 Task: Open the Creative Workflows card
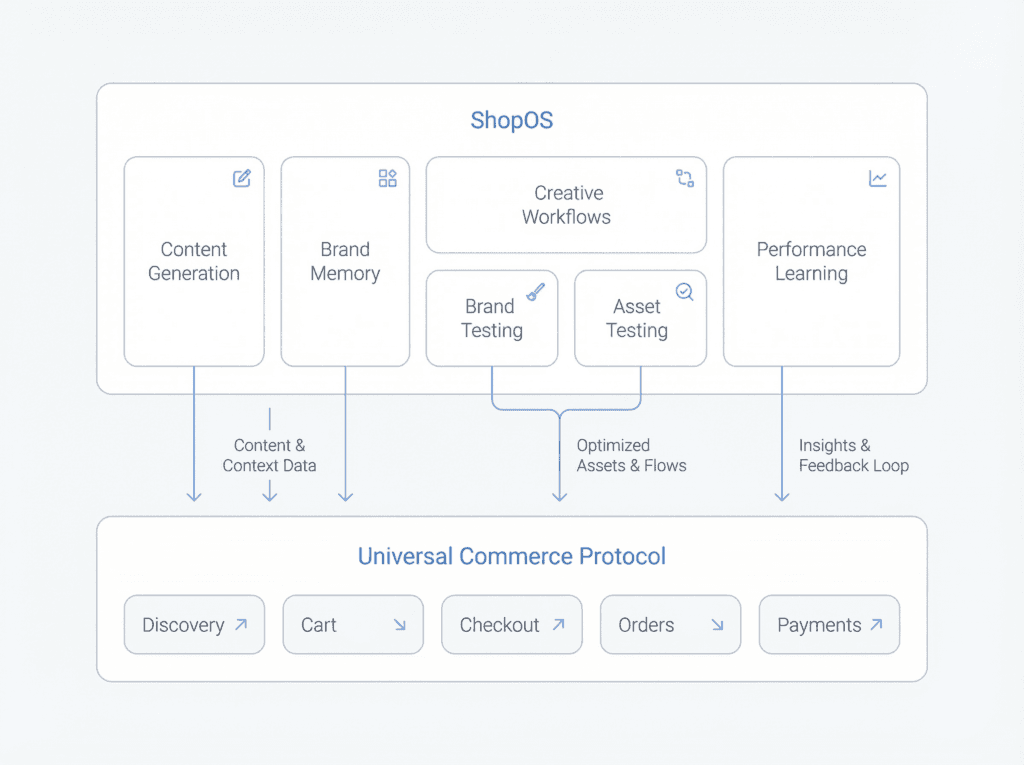click(566, 204)
